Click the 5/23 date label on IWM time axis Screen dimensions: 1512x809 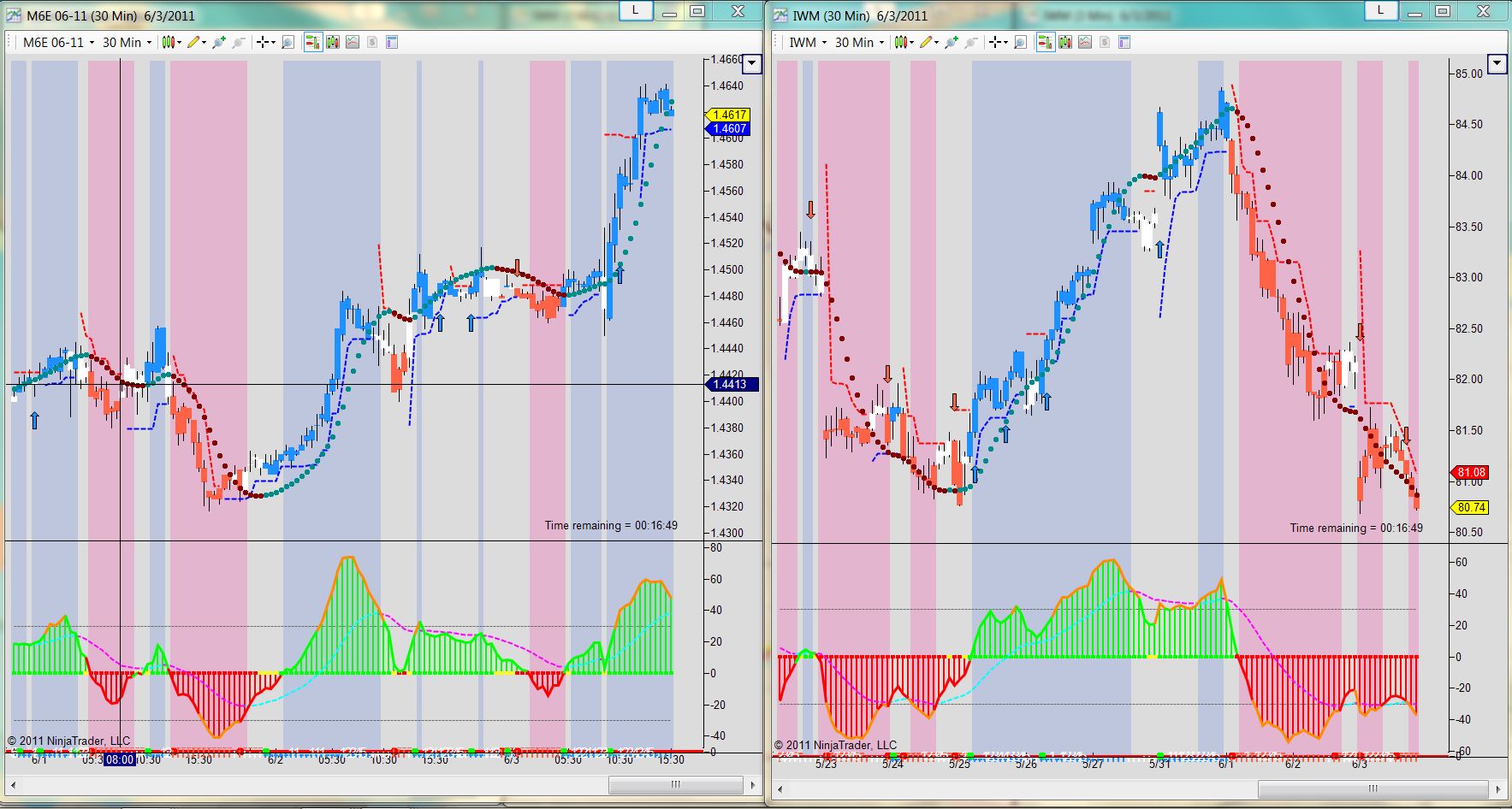pos(826,764)
